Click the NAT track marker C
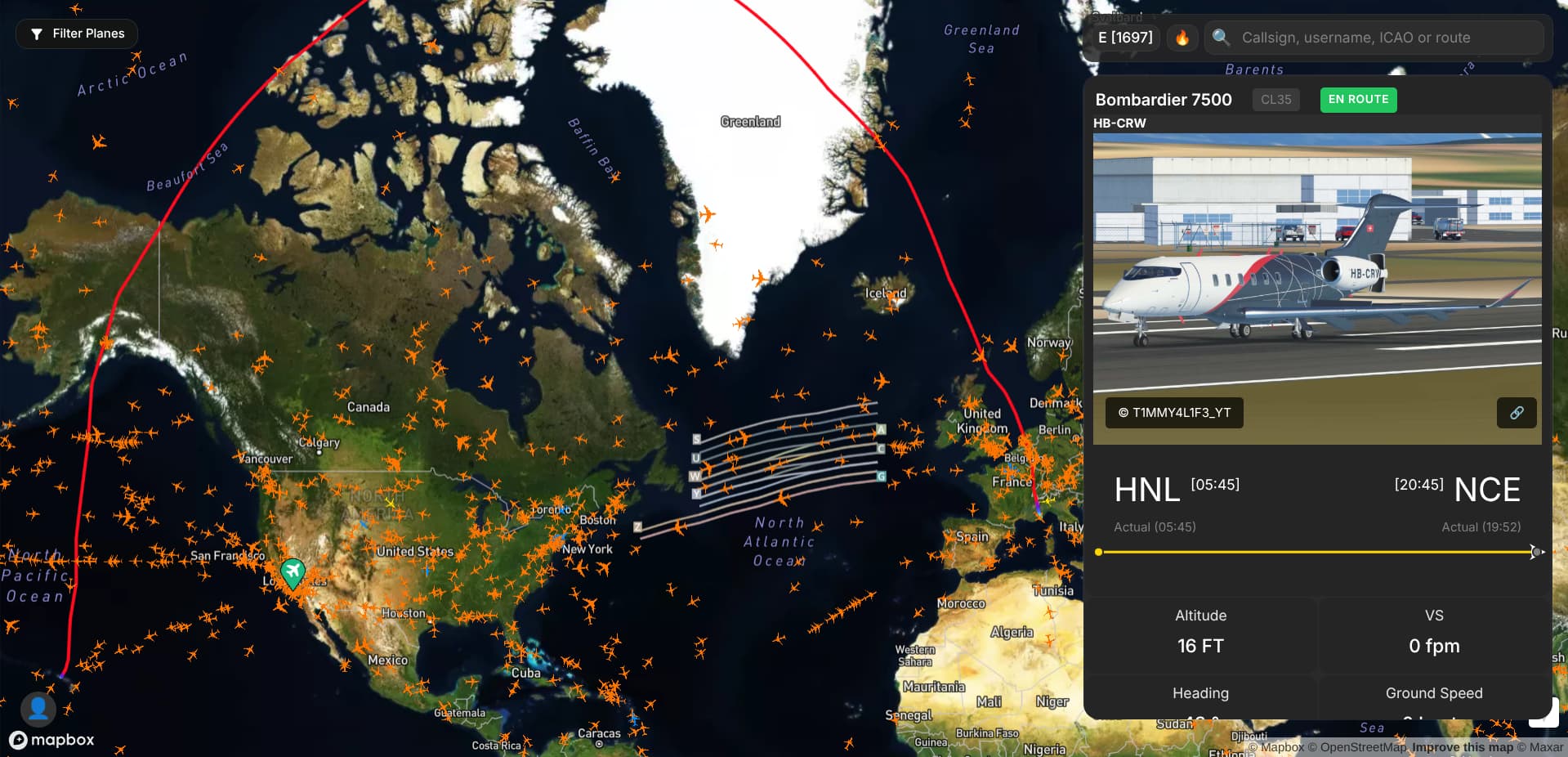This screenshot has width=1568, height=757. pos(881,449)
